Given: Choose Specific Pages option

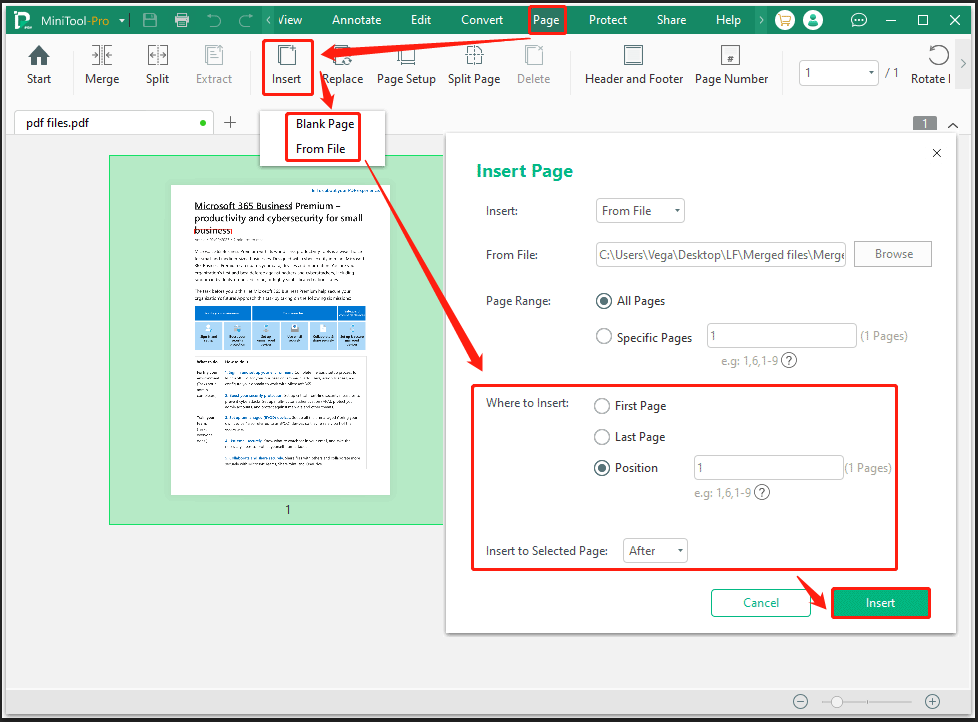Looking at the screenshot, I should [602, 337].
